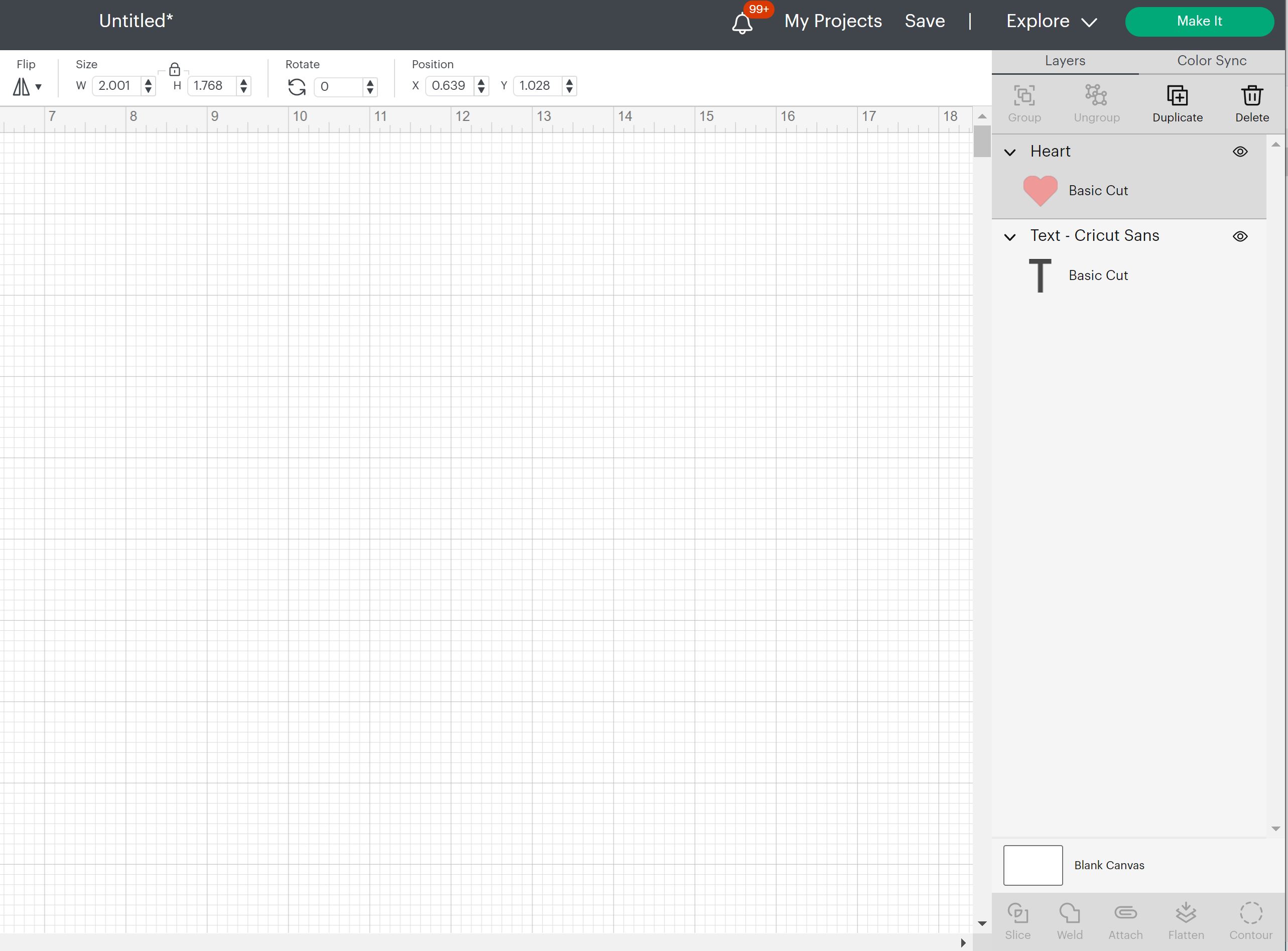Select the text T icon layer
This screenshot has height=951, width=1288.
(1040, 276)
